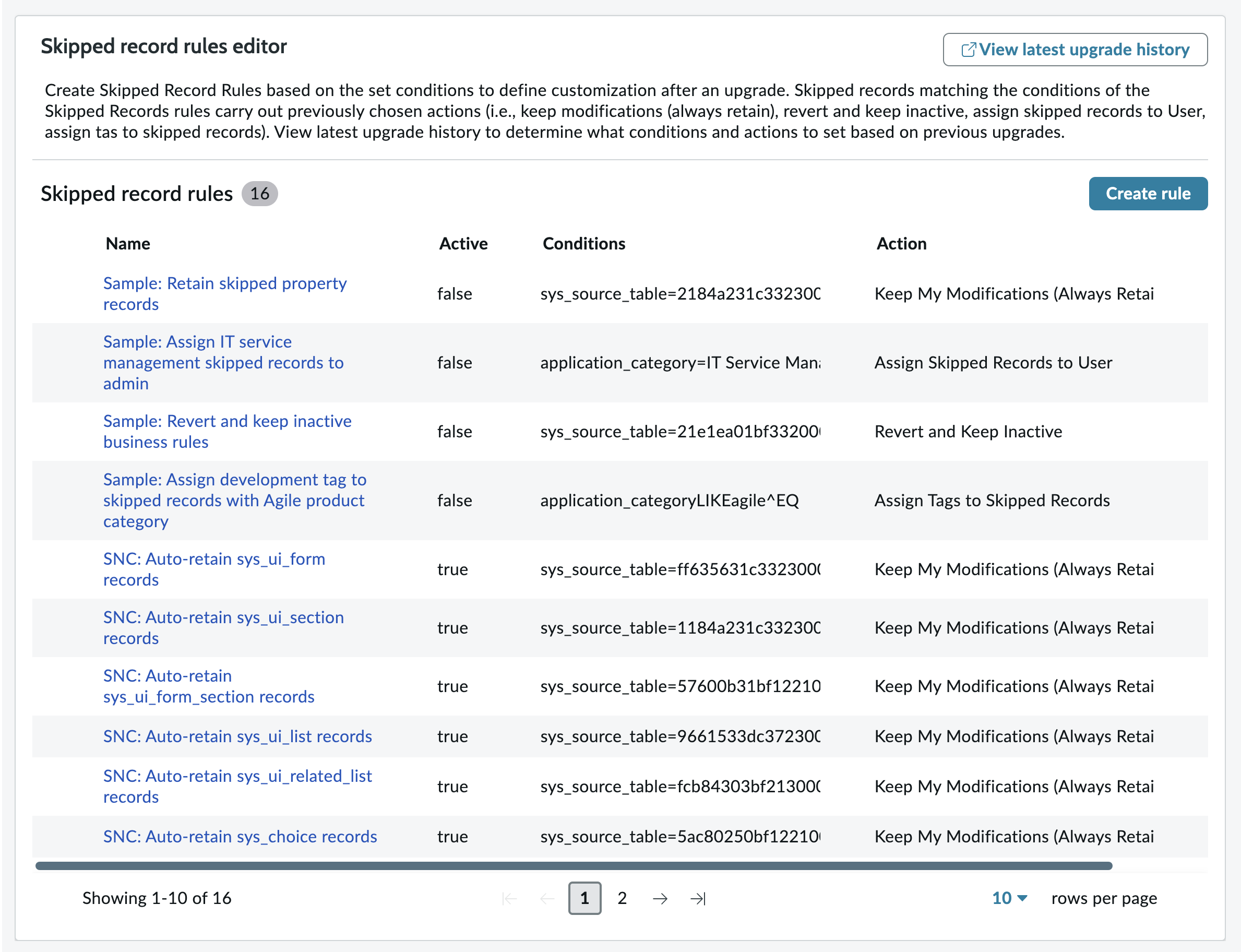The height and width of the screenshot is (952, 1241).
Task: Jump to last page arrow icon
Action: pyautogui.click(x=698, y=898)
